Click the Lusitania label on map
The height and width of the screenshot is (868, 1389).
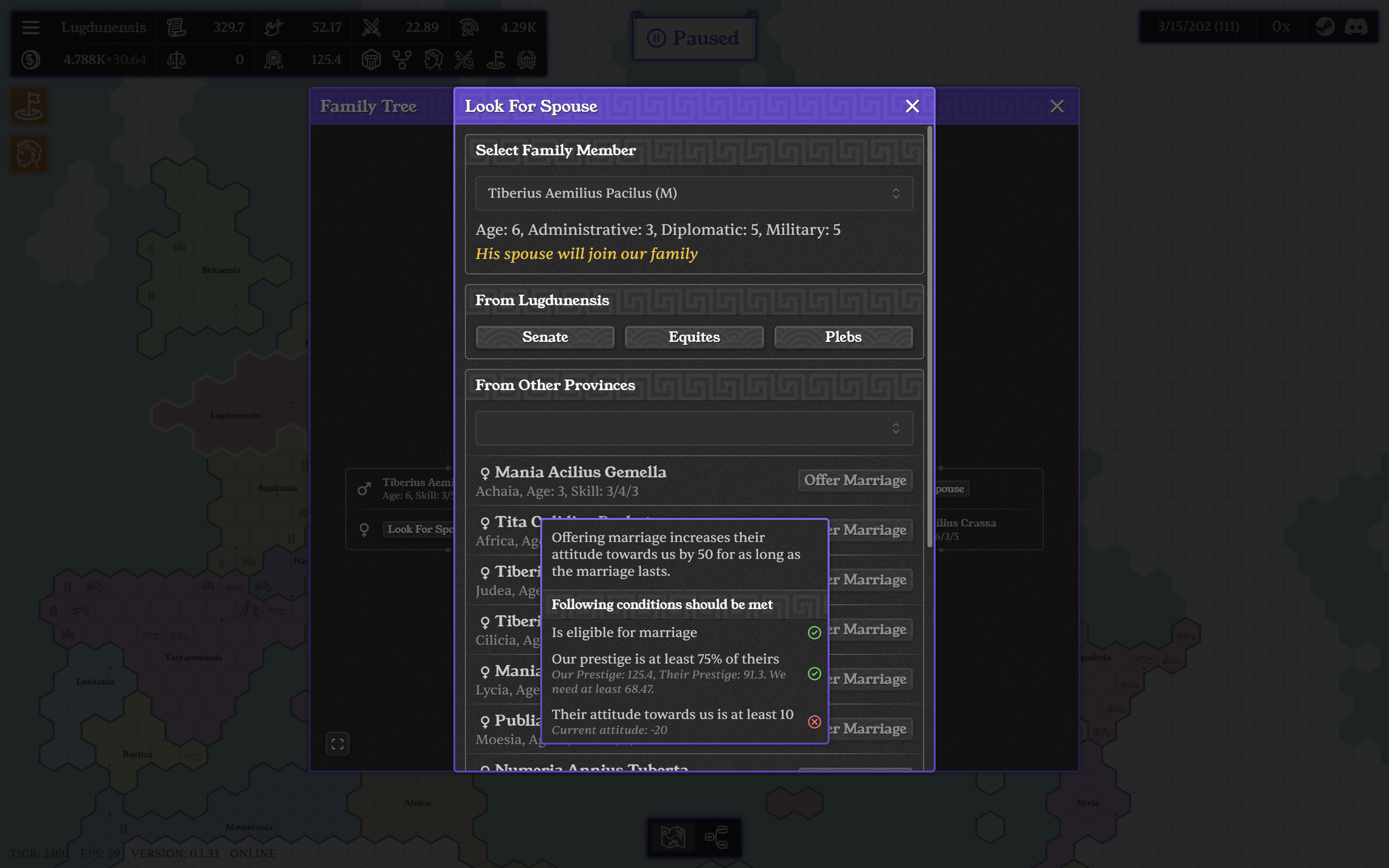point(95,682)
